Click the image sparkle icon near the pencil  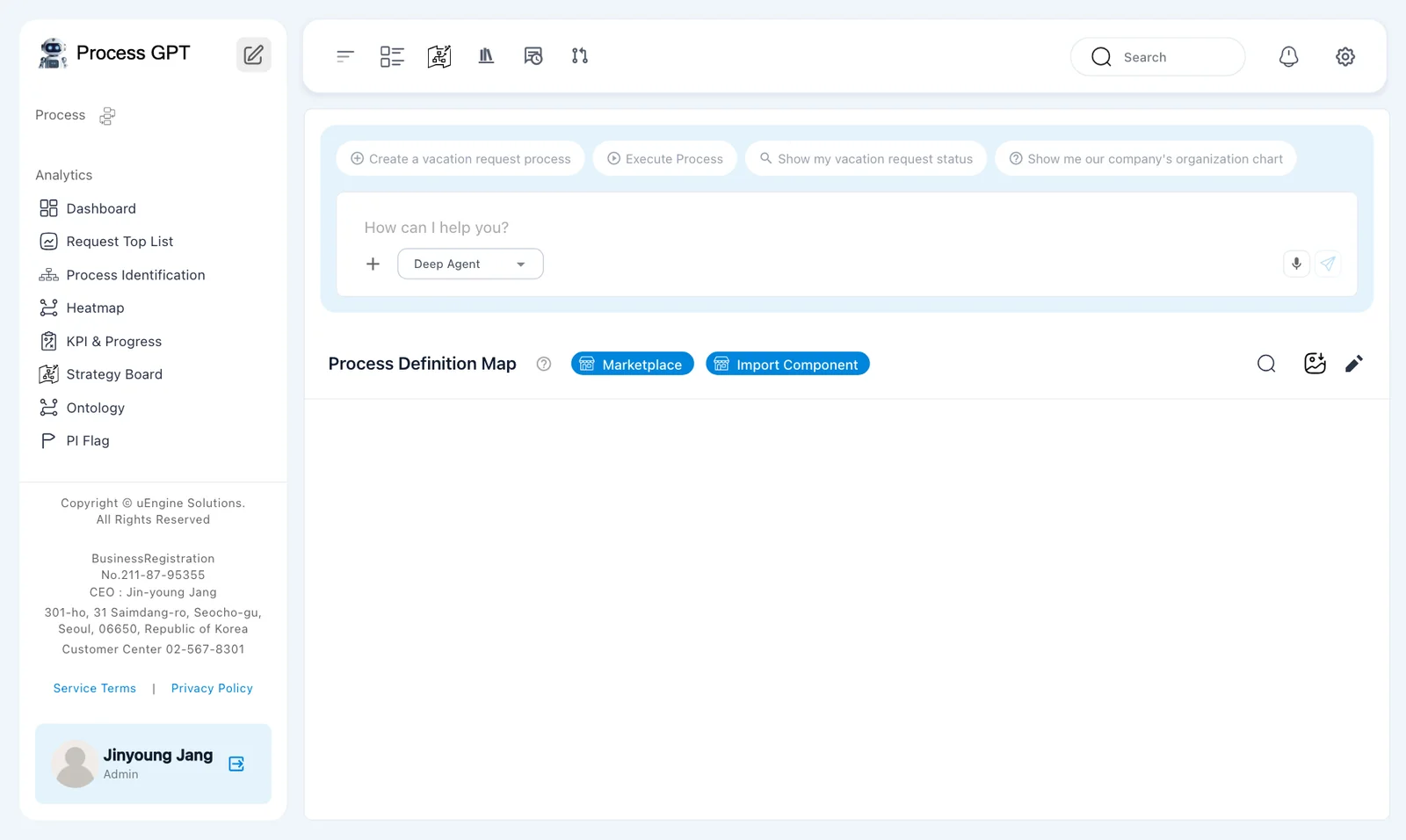1315,364
